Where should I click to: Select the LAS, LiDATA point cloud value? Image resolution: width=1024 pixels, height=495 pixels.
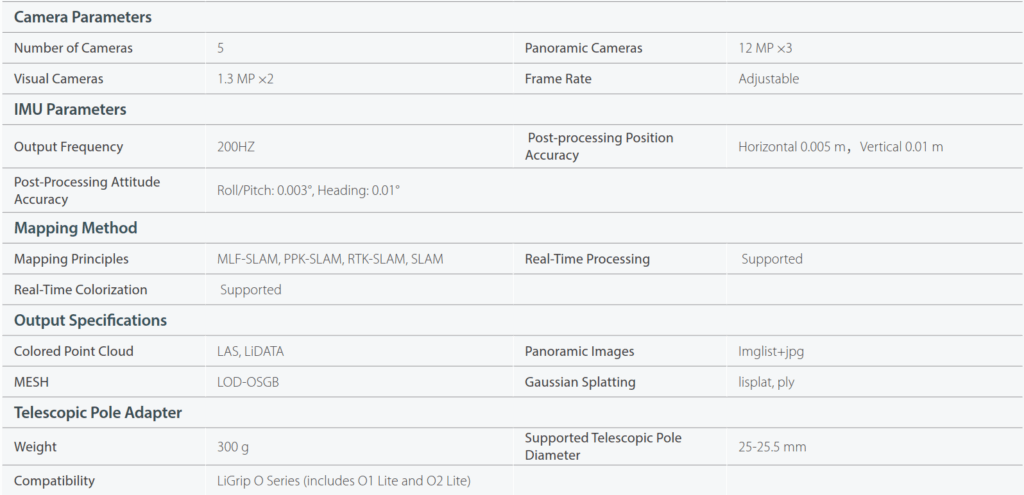[x=251, y=351]
